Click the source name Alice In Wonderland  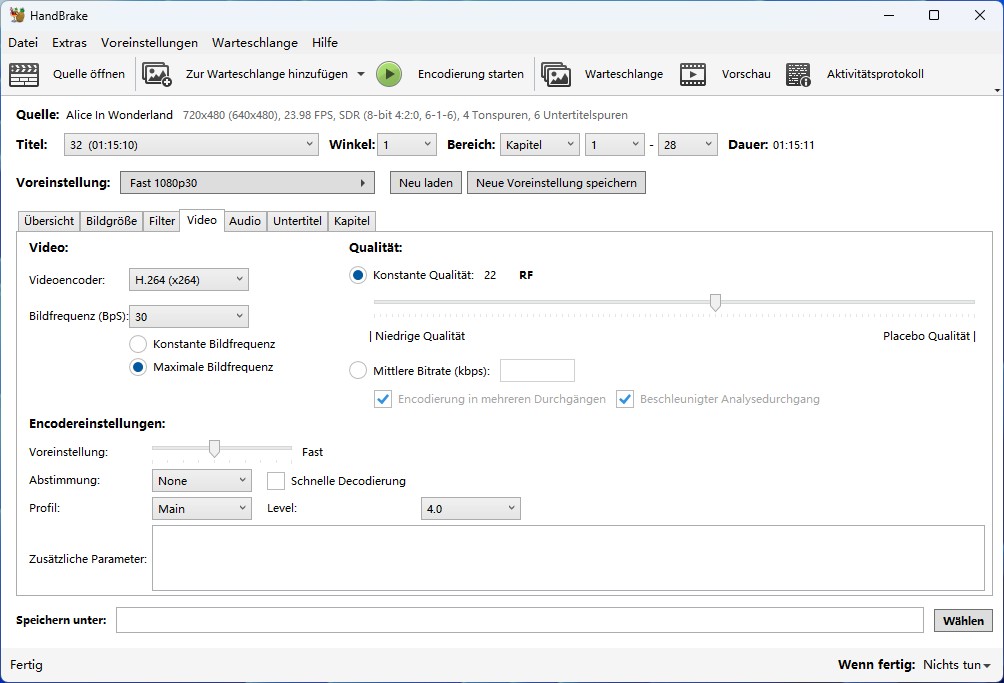[x=119, y=115]
